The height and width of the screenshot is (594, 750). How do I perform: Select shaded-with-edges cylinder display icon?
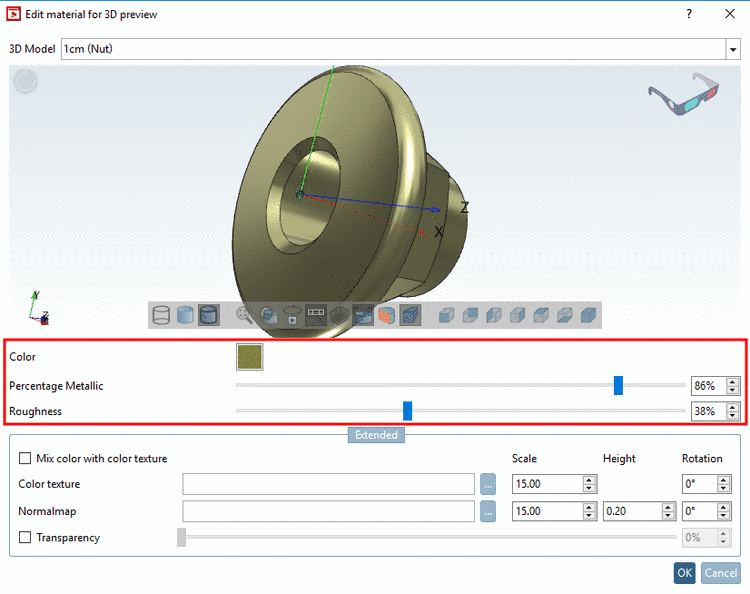[x=209, y=315]
